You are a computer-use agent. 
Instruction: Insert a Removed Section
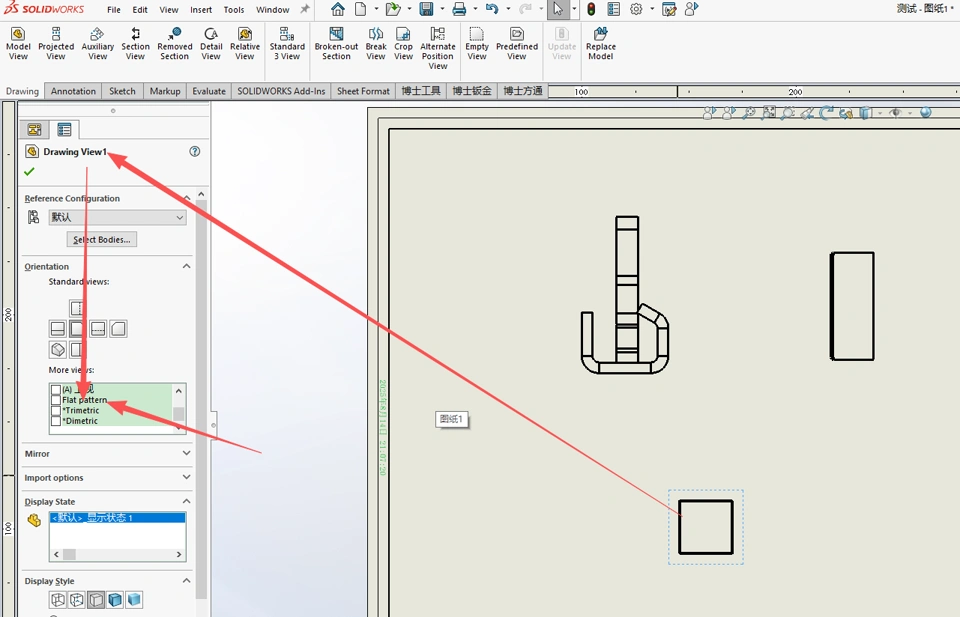click(x=174, y=43)
